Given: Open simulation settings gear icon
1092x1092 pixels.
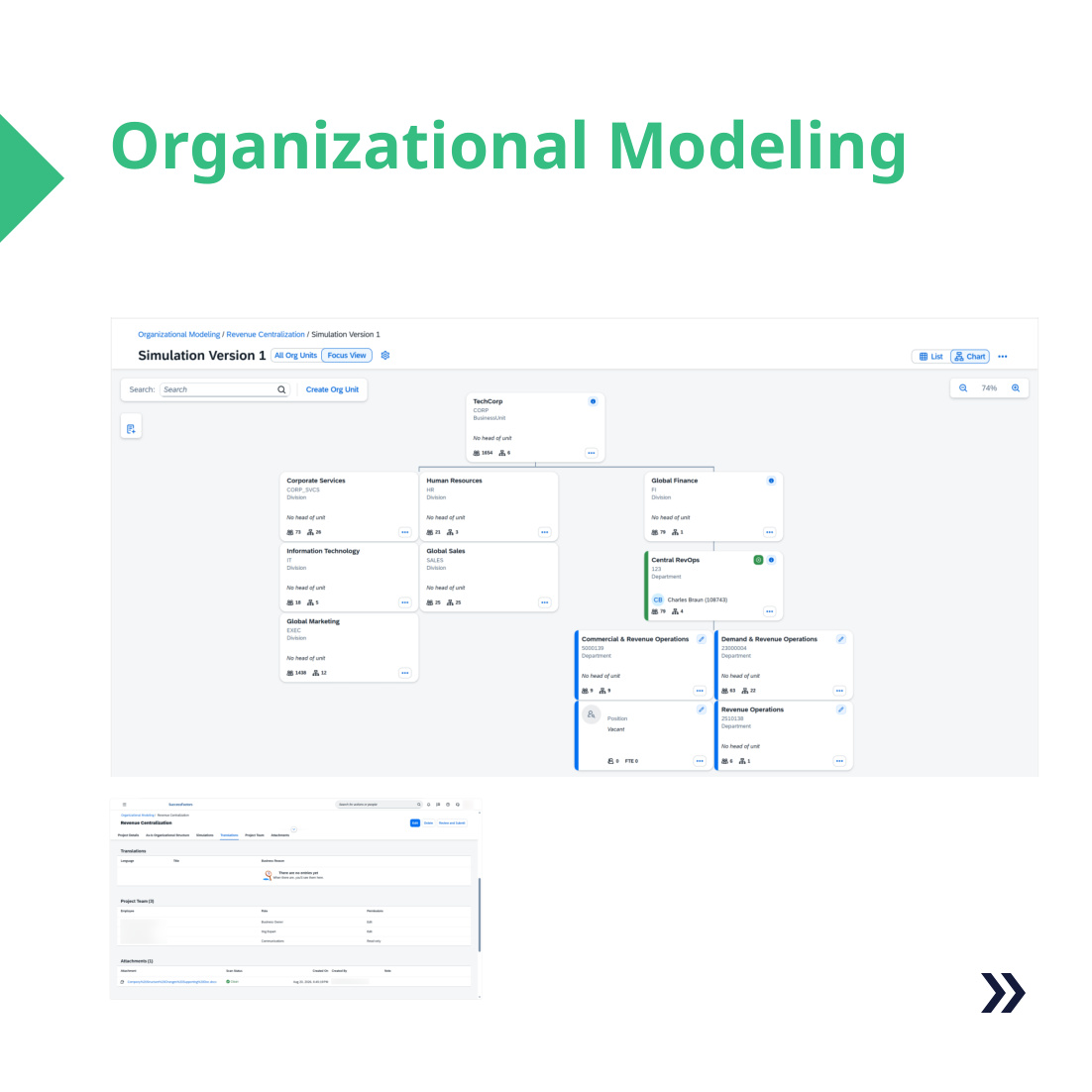Looking at the screenshot, I should tap(385, 355).
